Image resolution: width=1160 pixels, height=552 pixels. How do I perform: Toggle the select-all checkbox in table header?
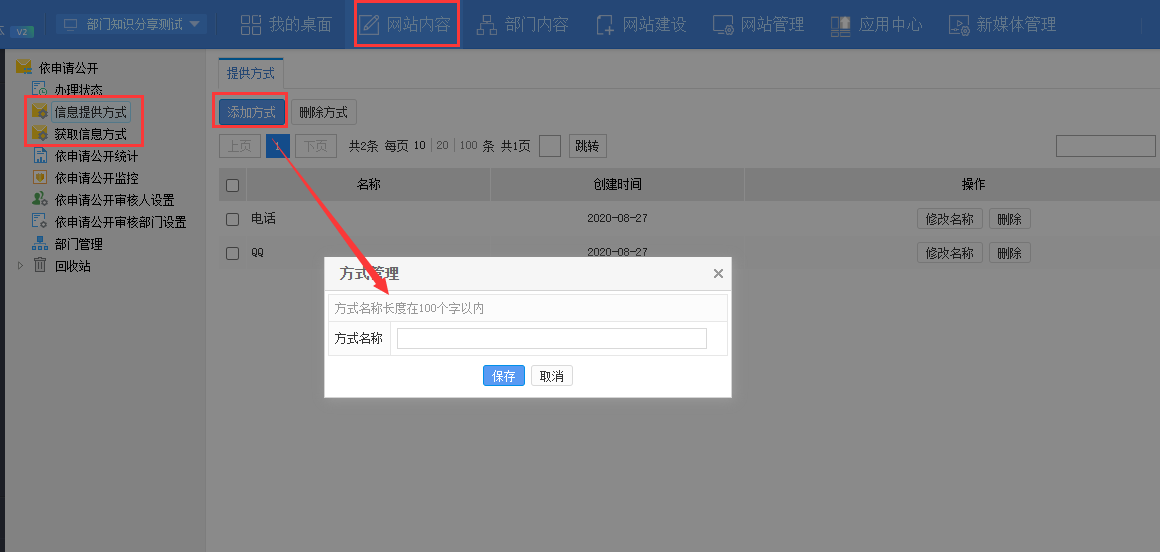(233, 185)
